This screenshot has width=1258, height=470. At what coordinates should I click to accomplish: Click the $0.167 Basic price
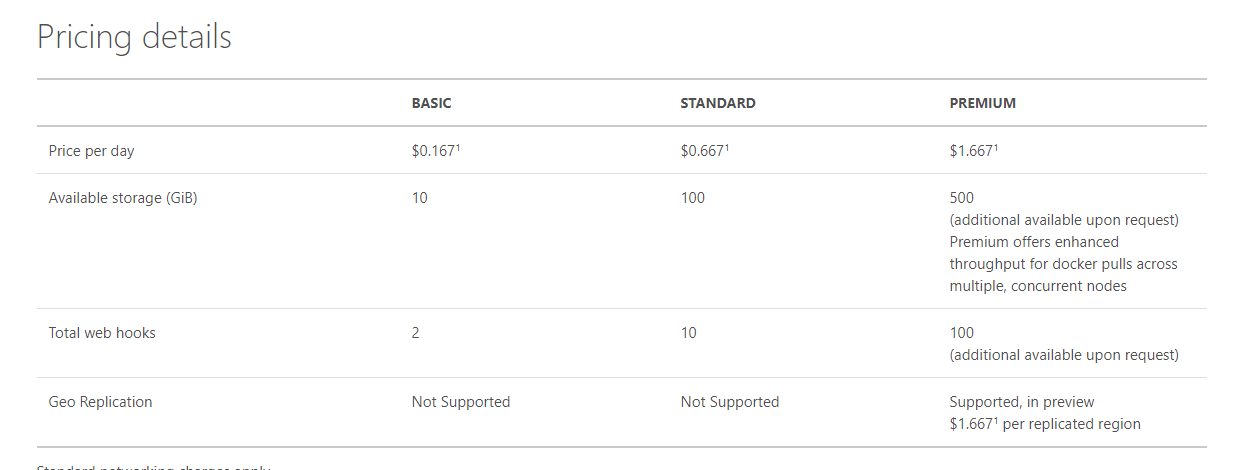(x=435, y=151)
